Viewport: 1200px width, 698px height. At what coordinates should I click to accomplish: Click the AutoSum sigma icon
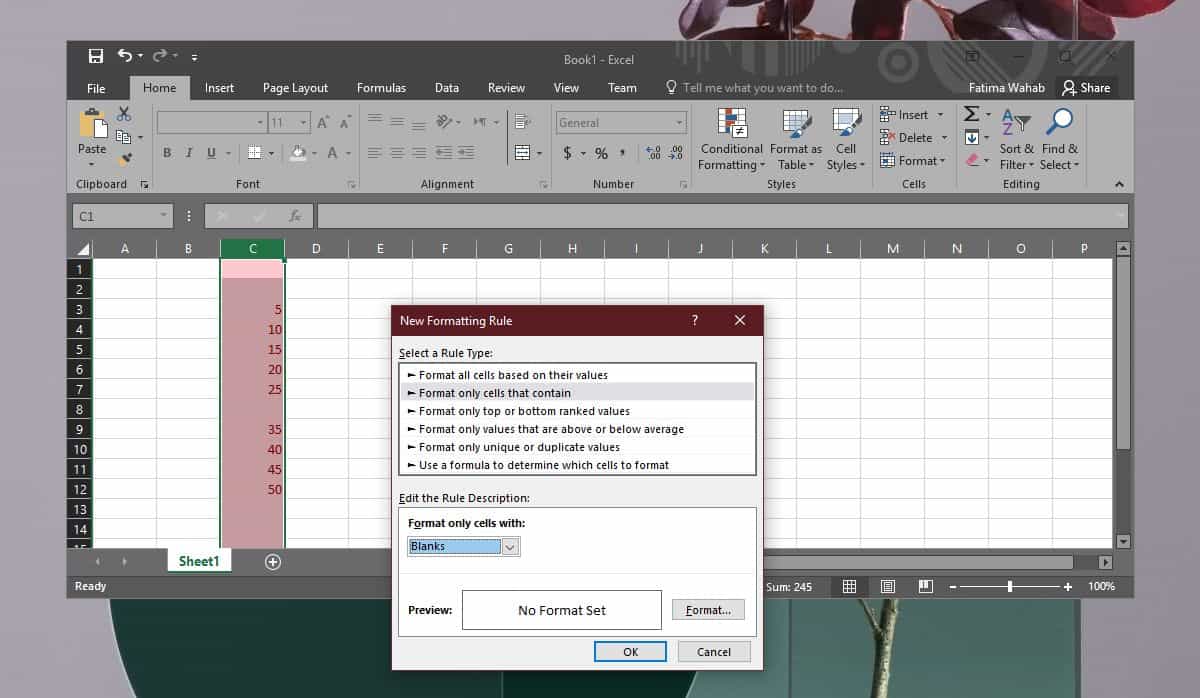[971, 114]
